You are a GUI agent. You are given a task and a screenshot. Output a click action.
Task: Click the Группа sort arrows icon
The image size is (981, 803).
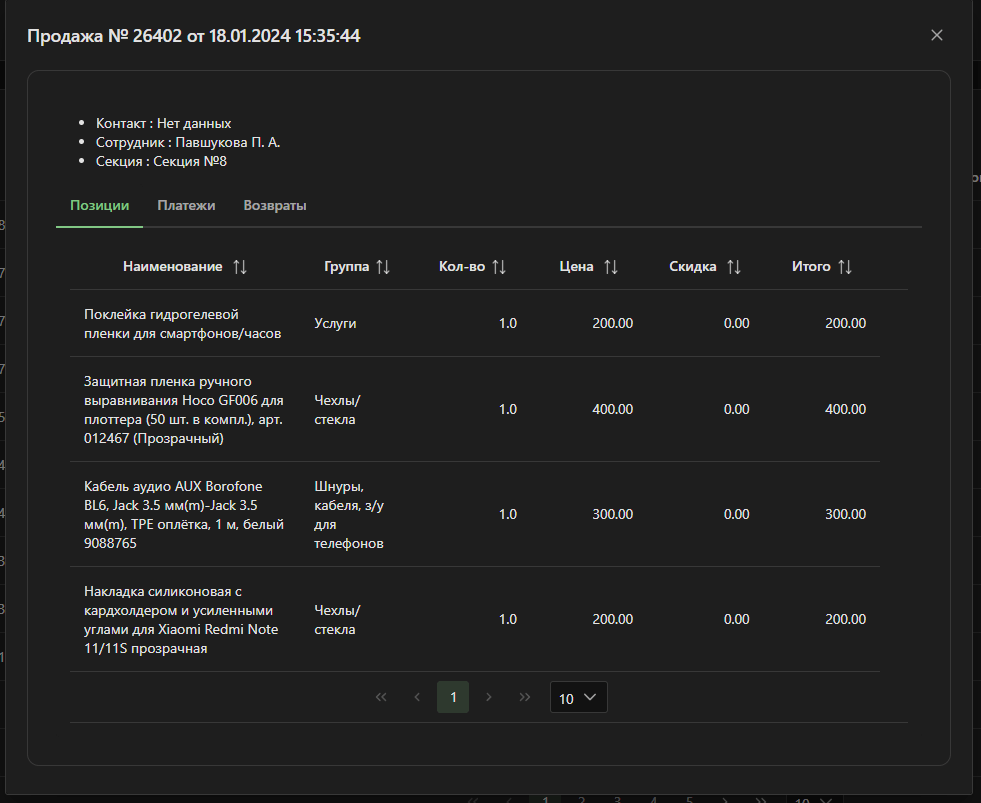click(383, 267)
